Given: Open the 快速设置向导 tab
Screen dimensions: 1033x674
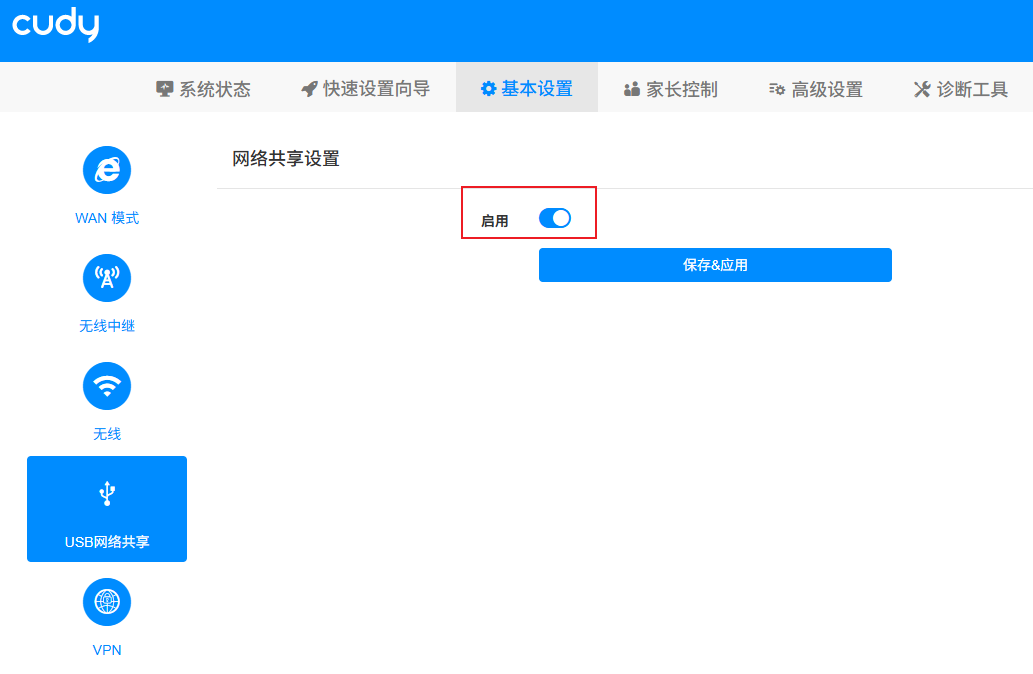Looking at the screenshot, I should [366, 89].
